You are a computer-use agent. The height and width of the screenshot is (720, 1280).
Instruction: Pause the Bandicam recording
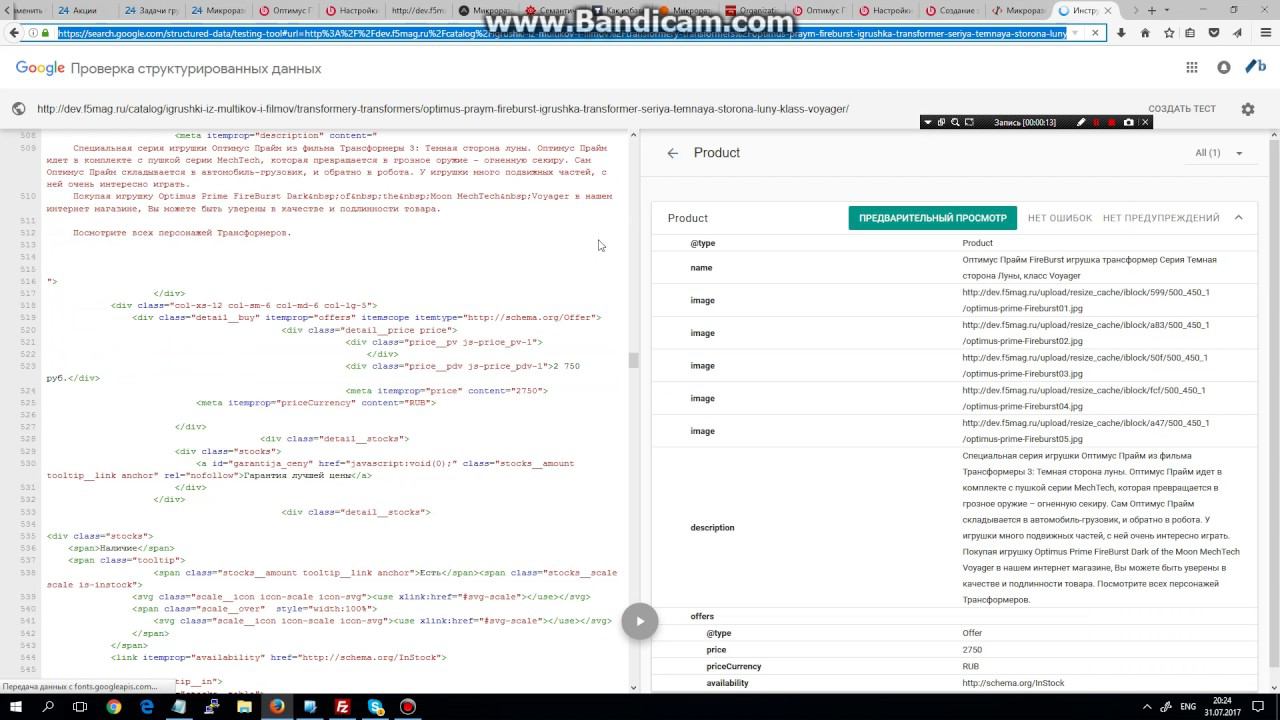(1096, 122)
